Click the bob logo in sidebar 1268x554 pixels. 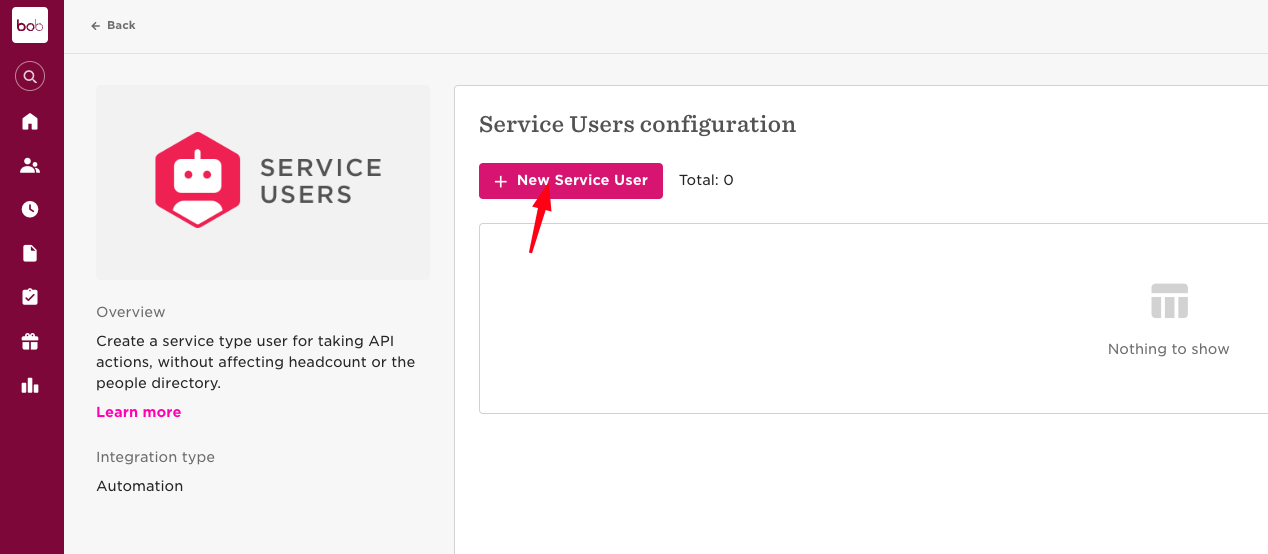click(x=30, y=25)
